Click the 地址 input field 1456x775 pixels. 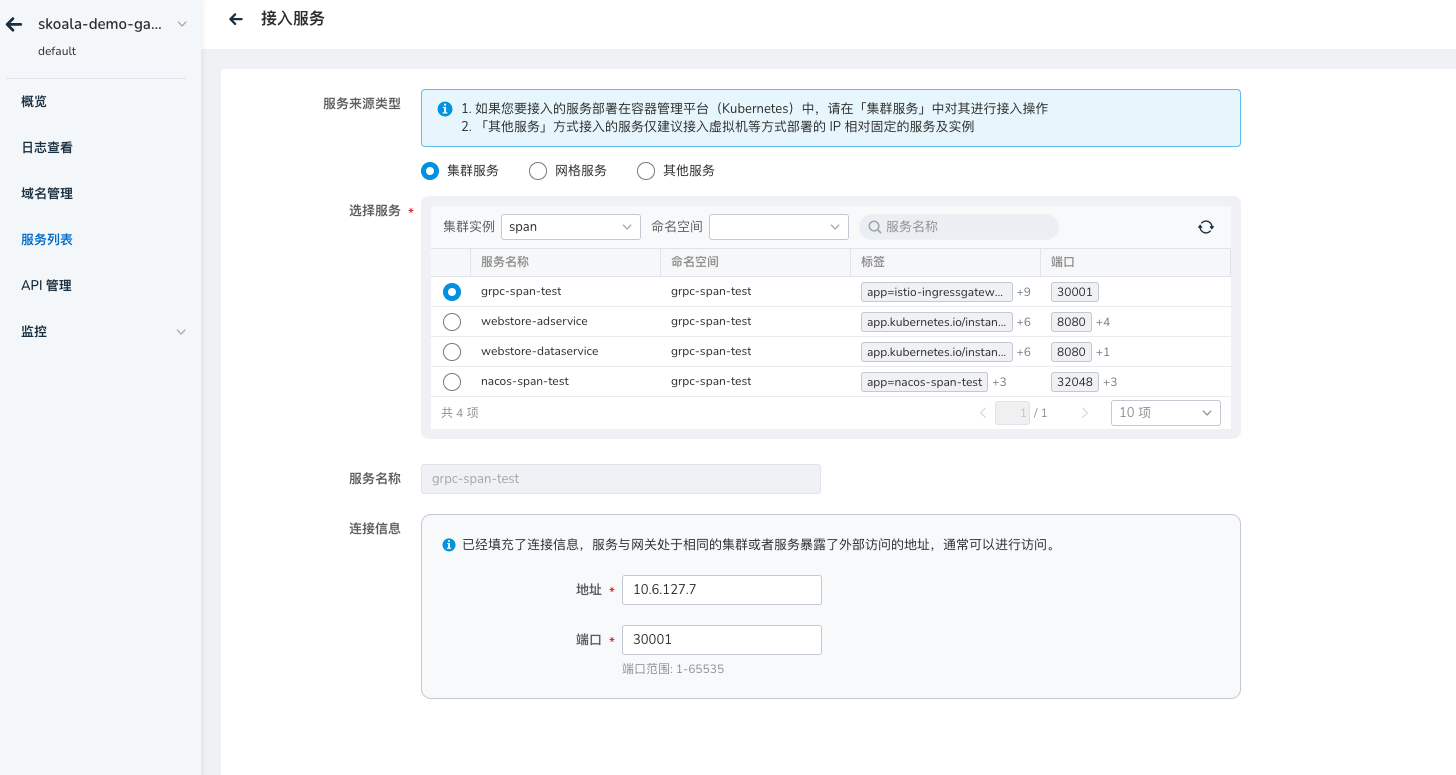point(721,590)
